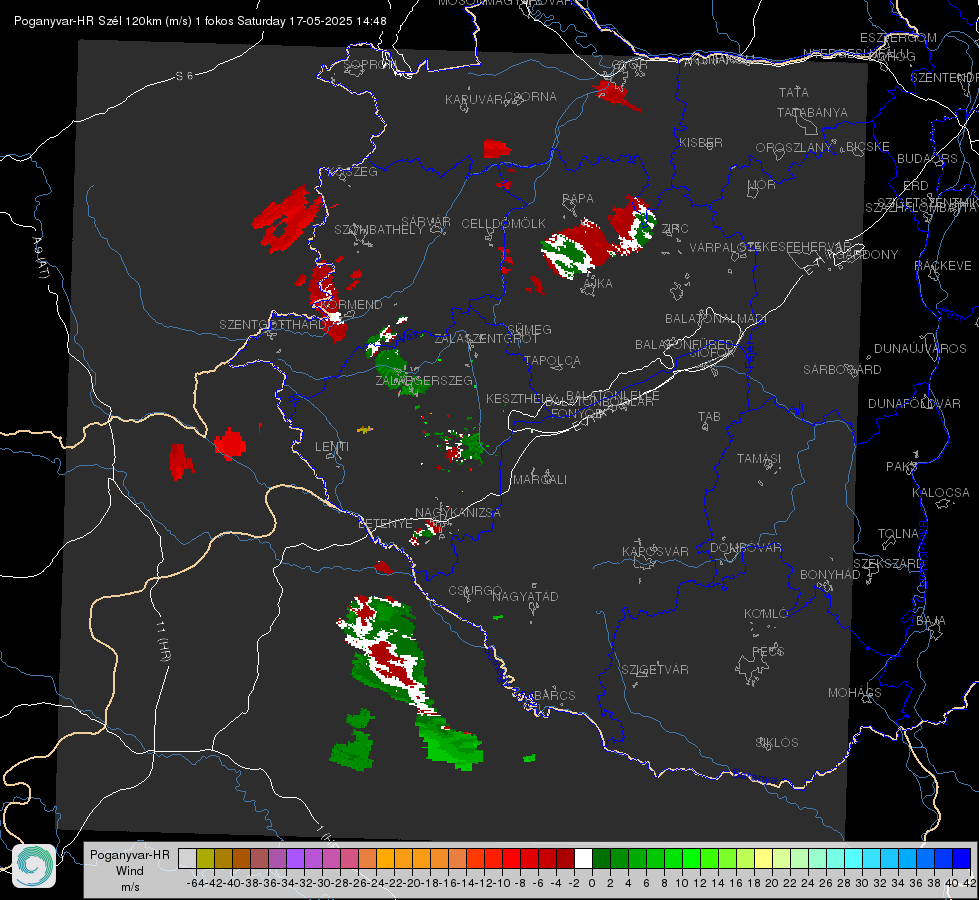The image size is (979, 900).
Task: Click the NAGYKANIZSA city label
Action: (x=458, y=513)
